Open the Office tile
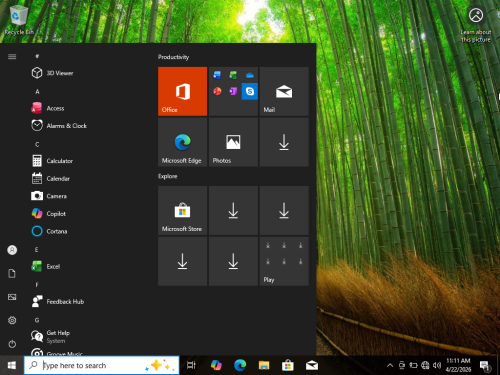 coord(182,91)
